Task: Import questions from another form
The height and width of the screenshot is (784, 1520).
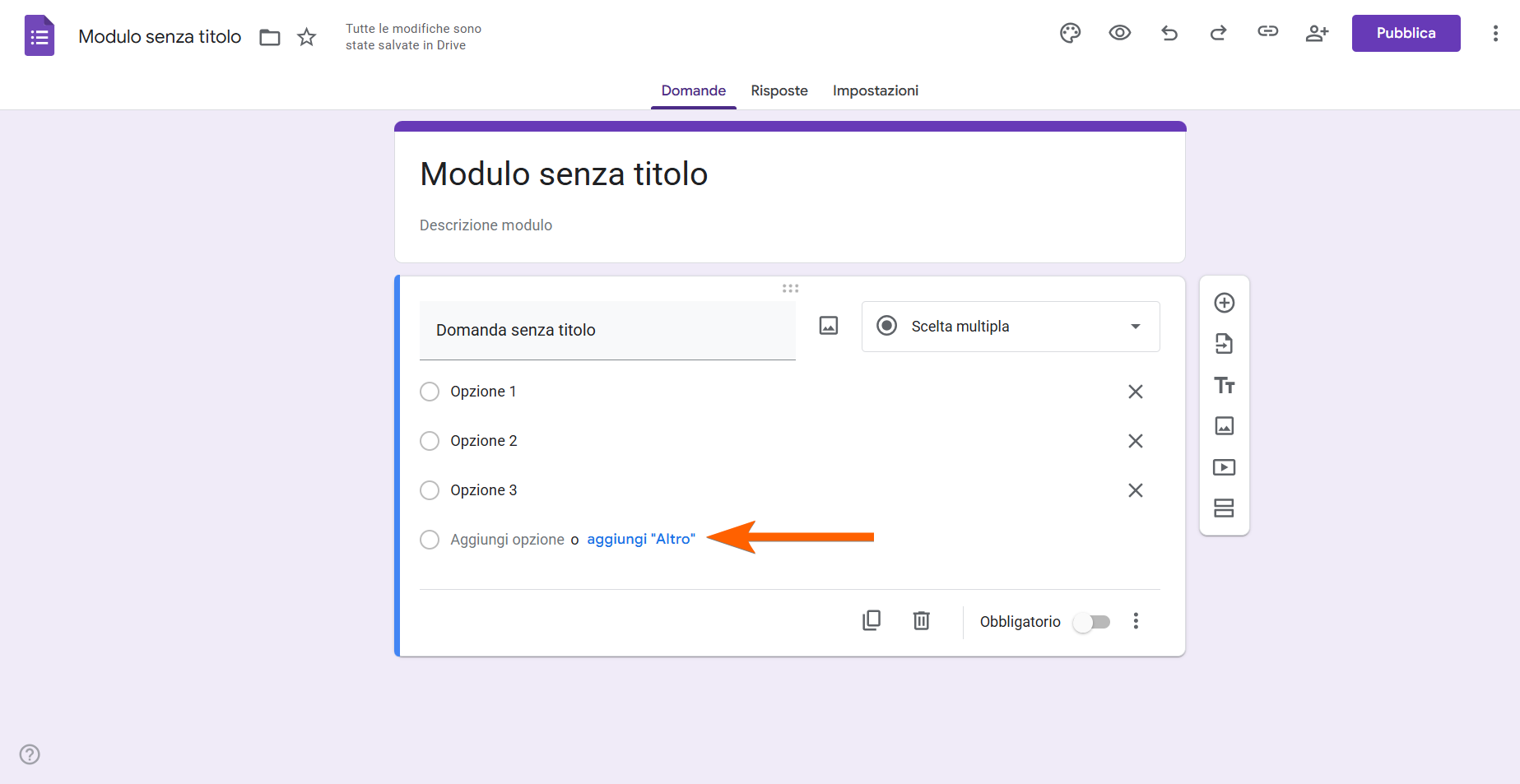Action: (1225, 344)
